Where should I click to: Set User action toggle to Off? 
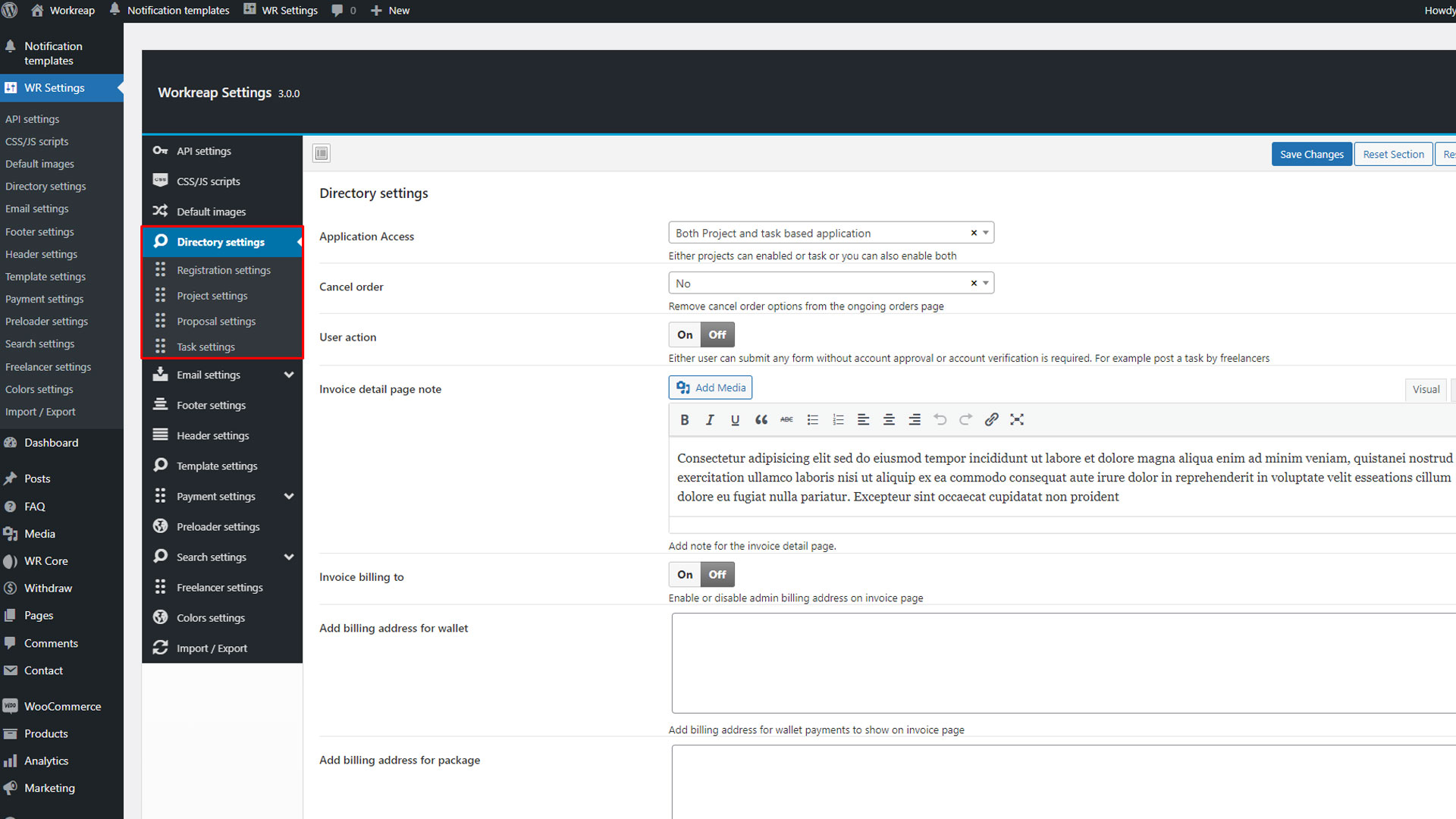(x=717, y=334)
